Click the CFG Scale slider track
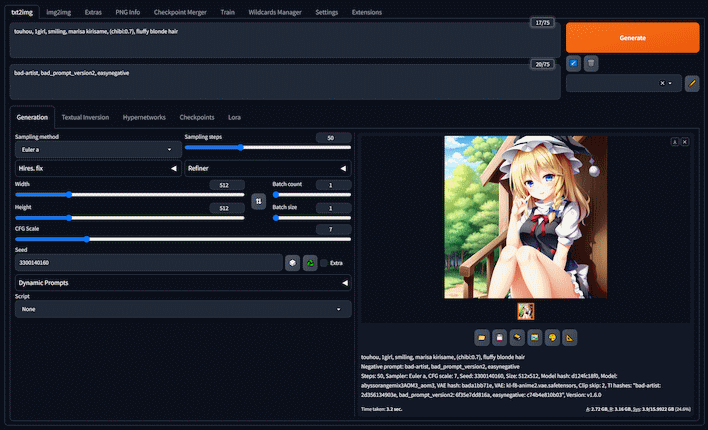Viewport: 708px width, 430px height. 182,239
